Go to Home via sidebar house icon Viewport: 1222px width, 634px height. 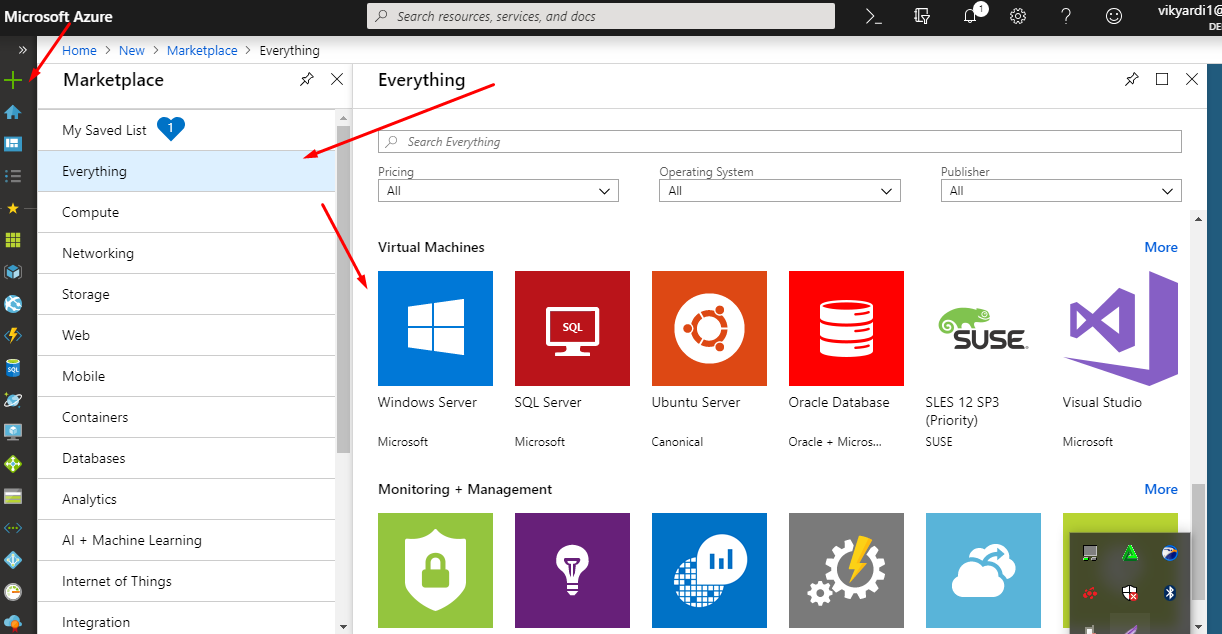[13, 112]
